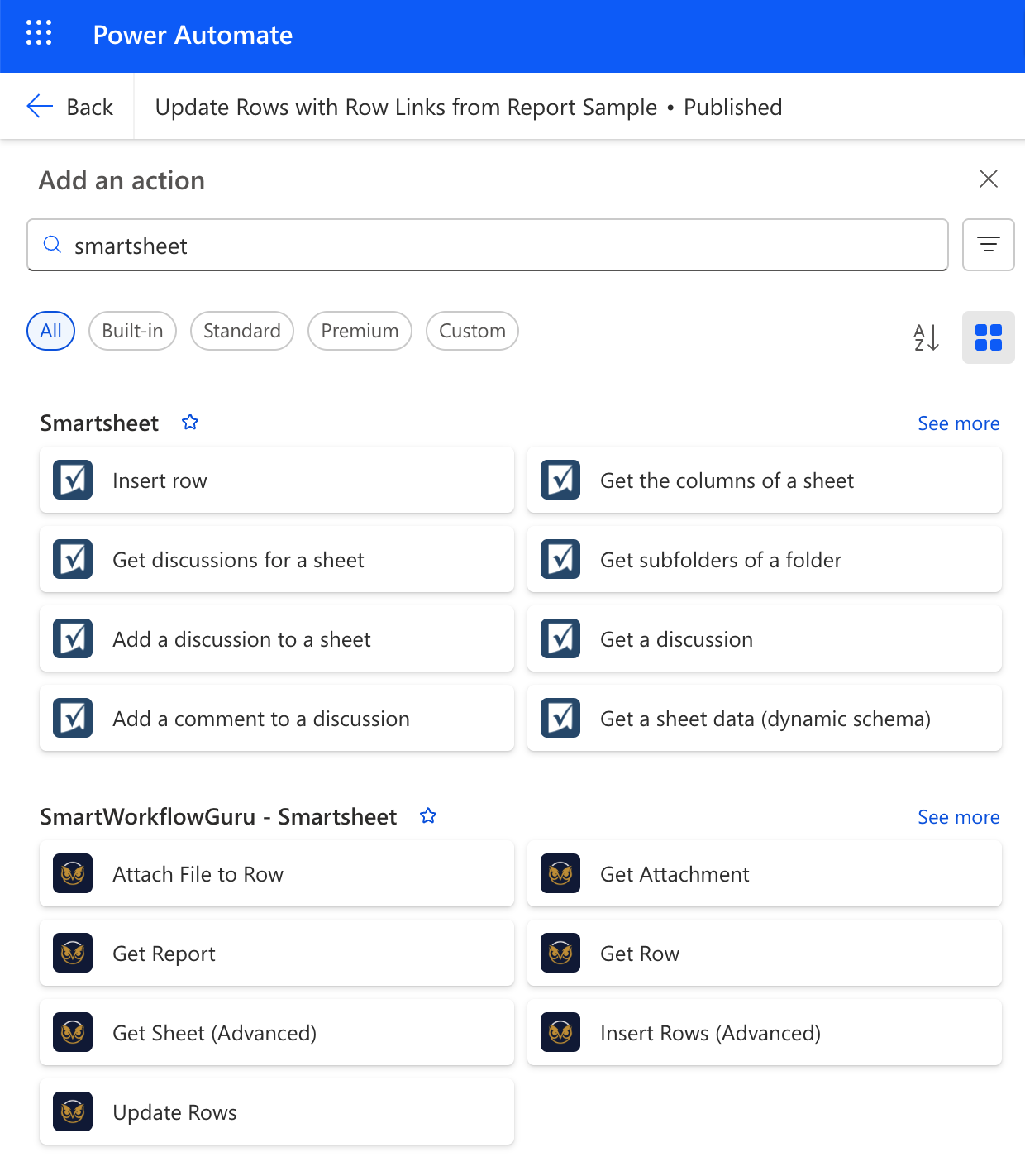The image size is (1025, 1176).
Task: Click the Add a comment to a discussion icon
Action: [73, 718]
